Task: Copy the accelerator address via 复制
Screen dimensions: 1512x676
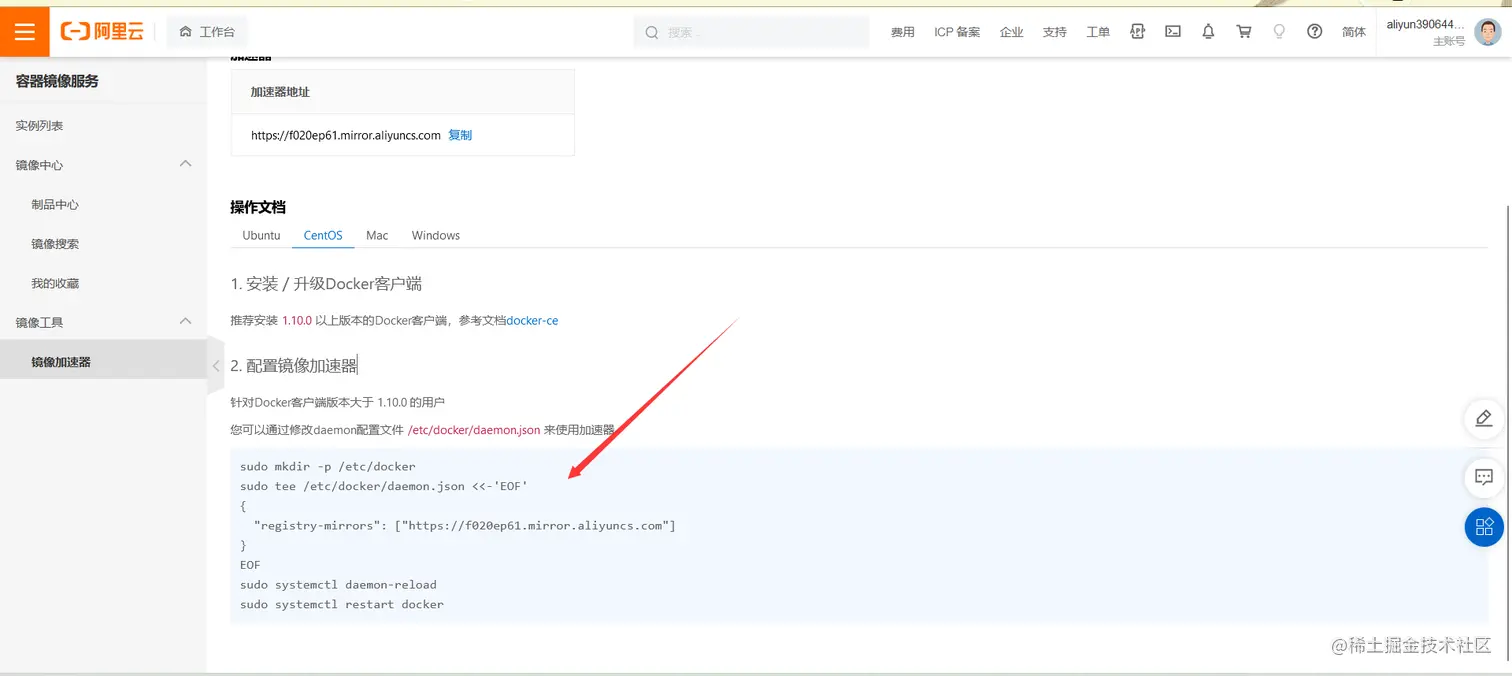Action: (460, 135)
